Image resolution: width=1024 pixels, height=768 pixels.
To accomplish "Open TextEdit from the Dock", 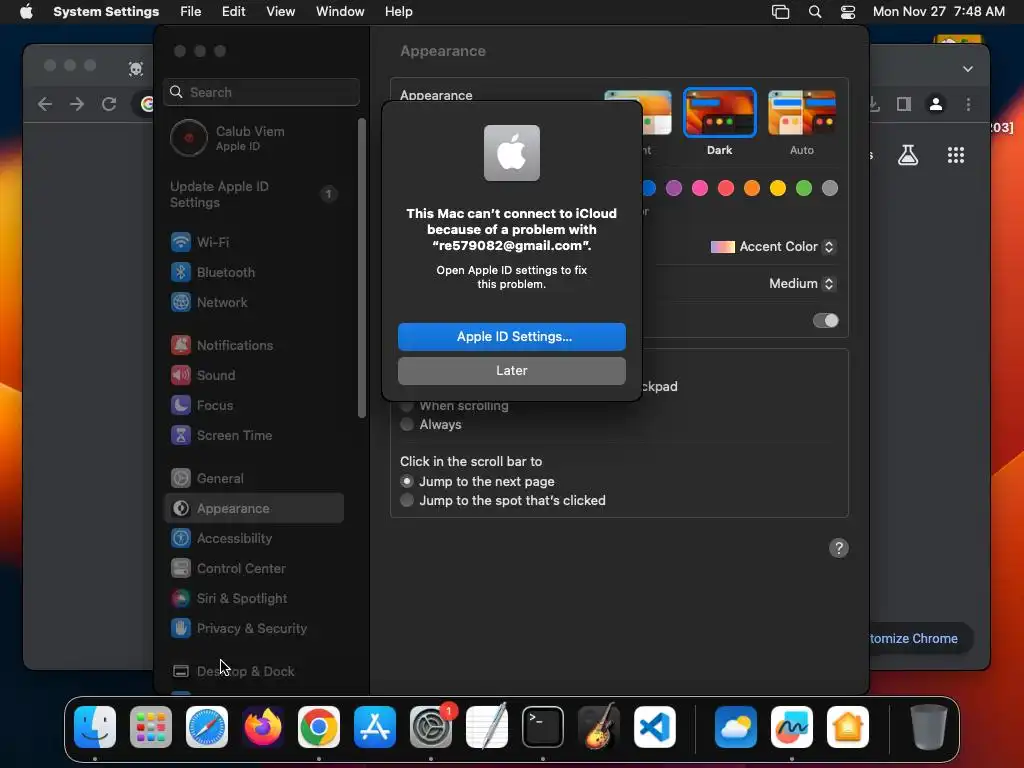I will click(487, 727).
